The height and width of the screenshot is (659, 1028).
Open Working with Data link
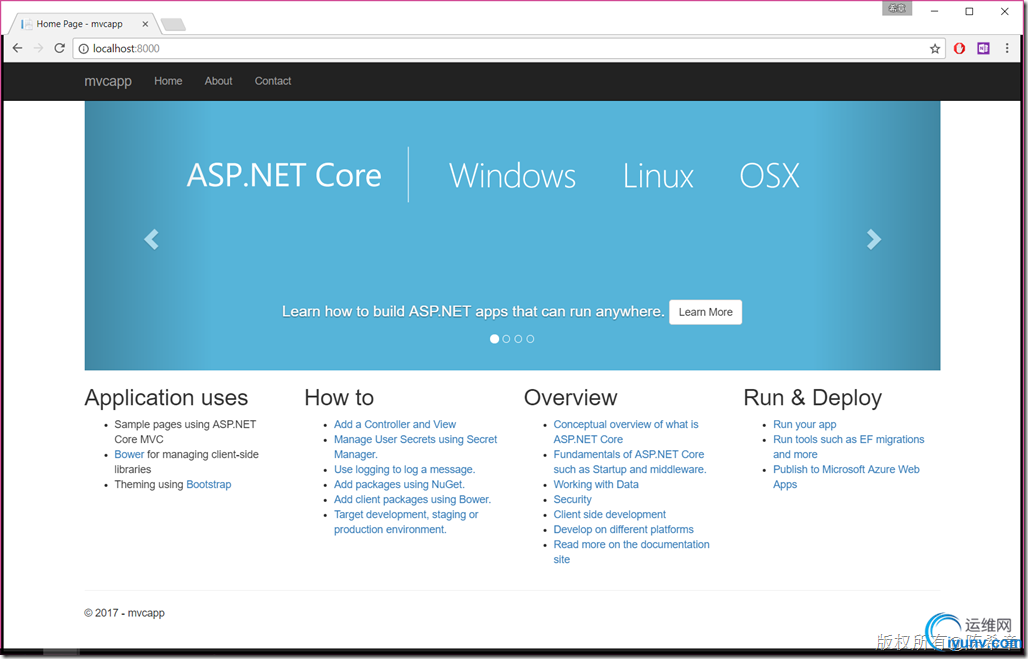coord(596,485)
